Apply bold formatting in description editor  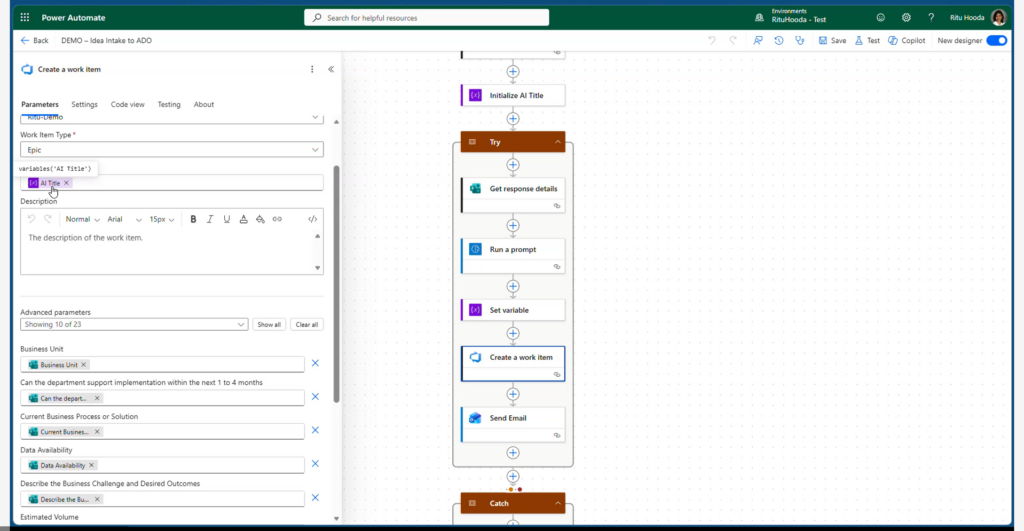click(x=193, y=219)
